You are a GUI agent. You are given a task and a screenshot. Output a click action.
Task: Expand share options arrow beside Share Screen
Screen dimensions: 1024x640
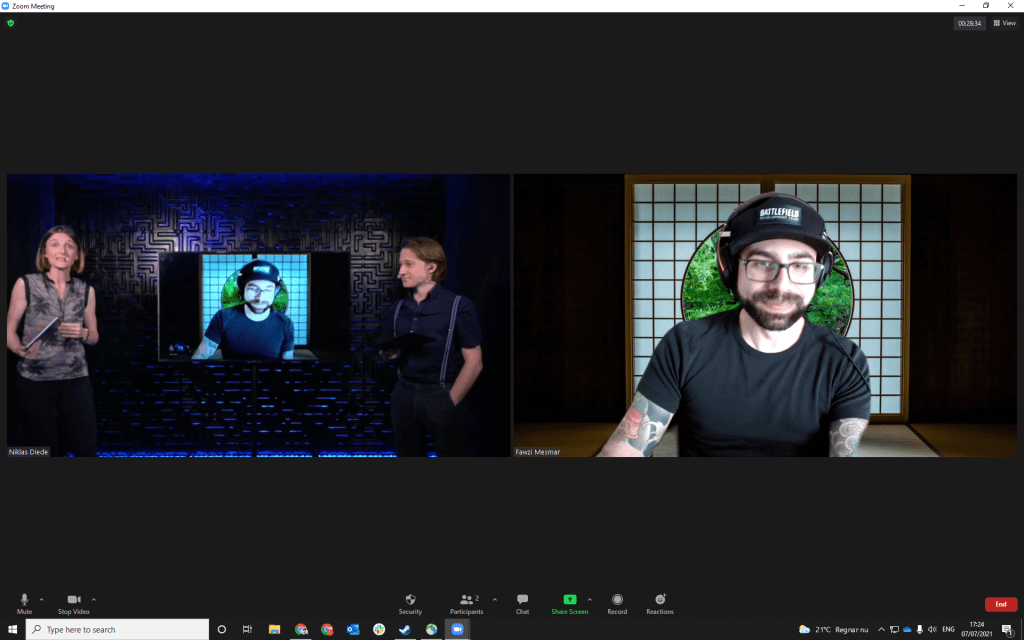pyautogui.click(x=590, y=599)
